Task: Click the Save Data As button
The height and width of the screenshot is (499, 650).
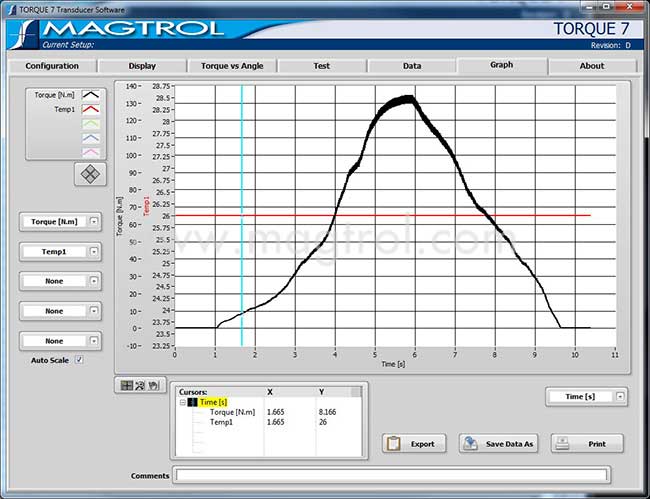Action: pyautogui.click(x=496, y=443)
